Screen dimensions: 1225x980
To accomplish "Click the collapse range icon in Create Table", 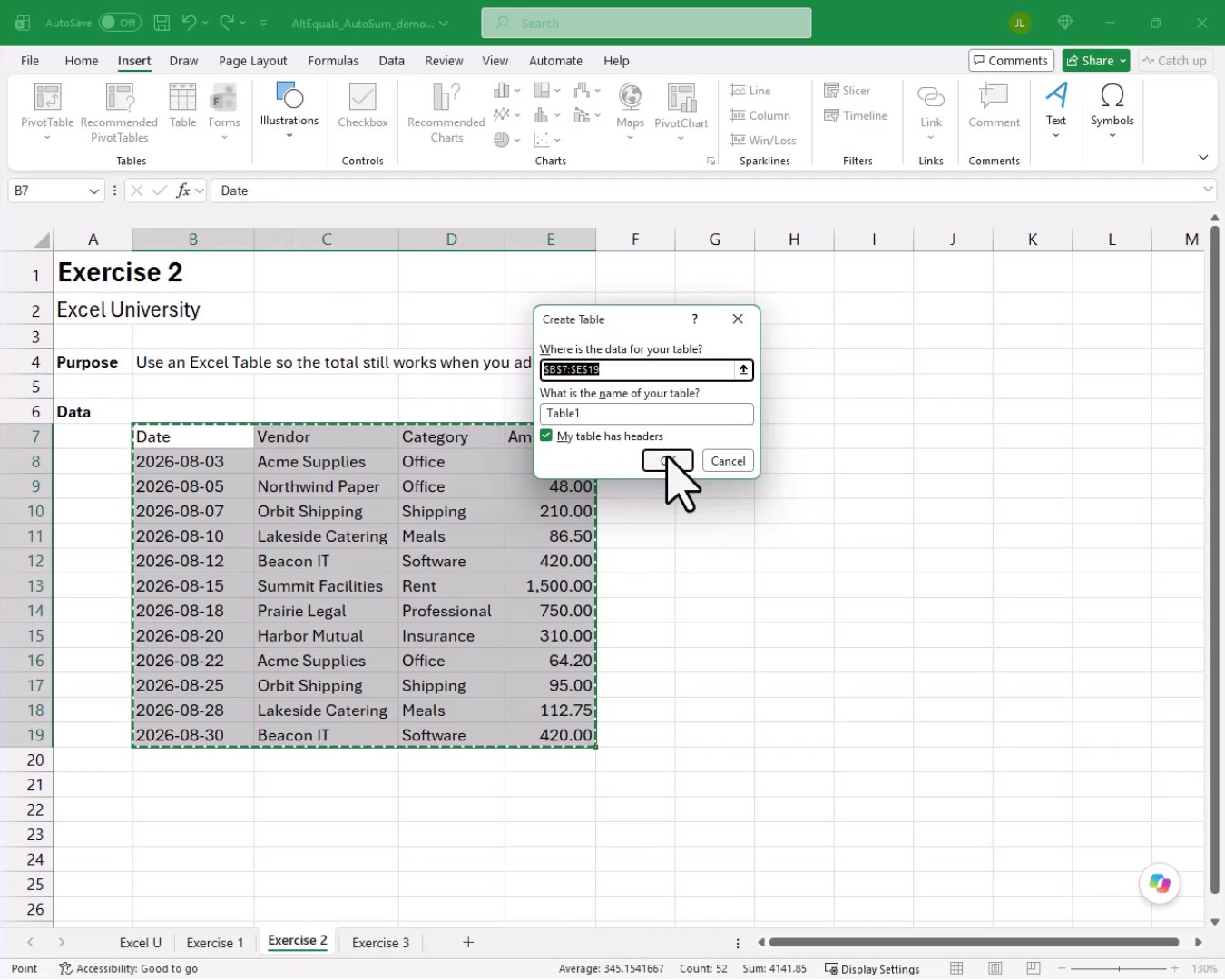I will click(743, 369).
